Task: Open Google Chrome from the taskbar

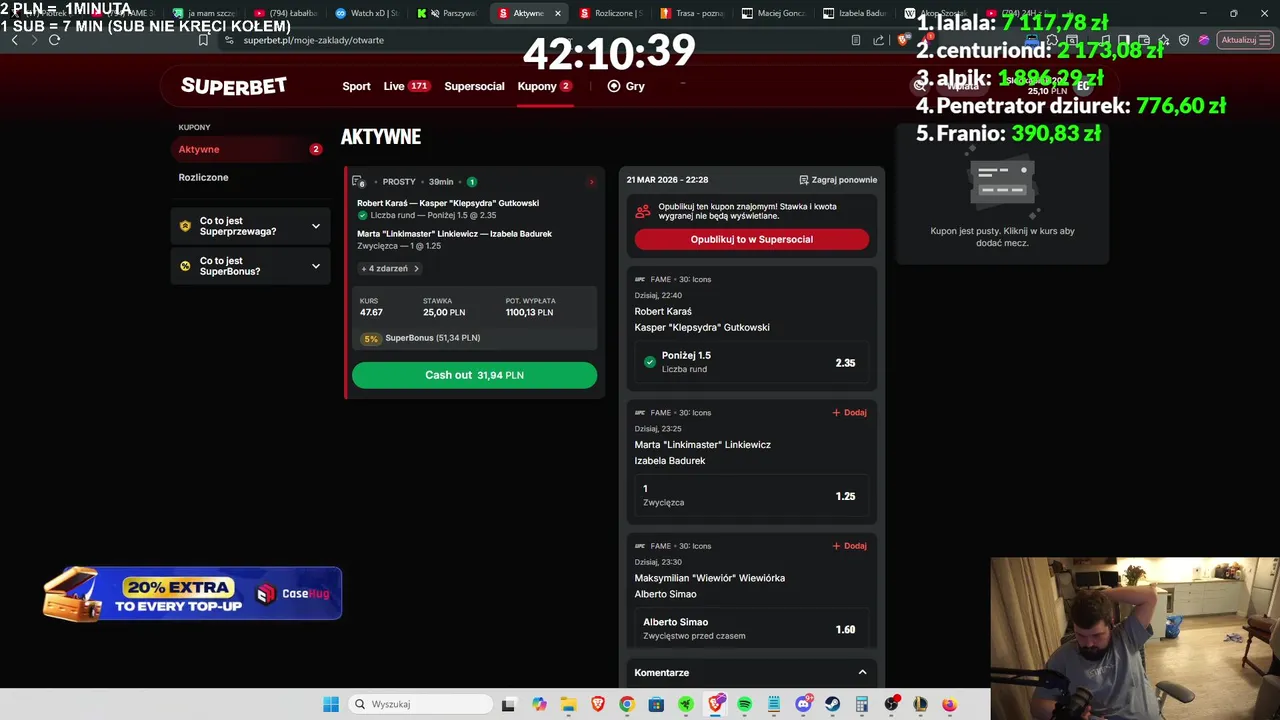Action: [626, 704]
